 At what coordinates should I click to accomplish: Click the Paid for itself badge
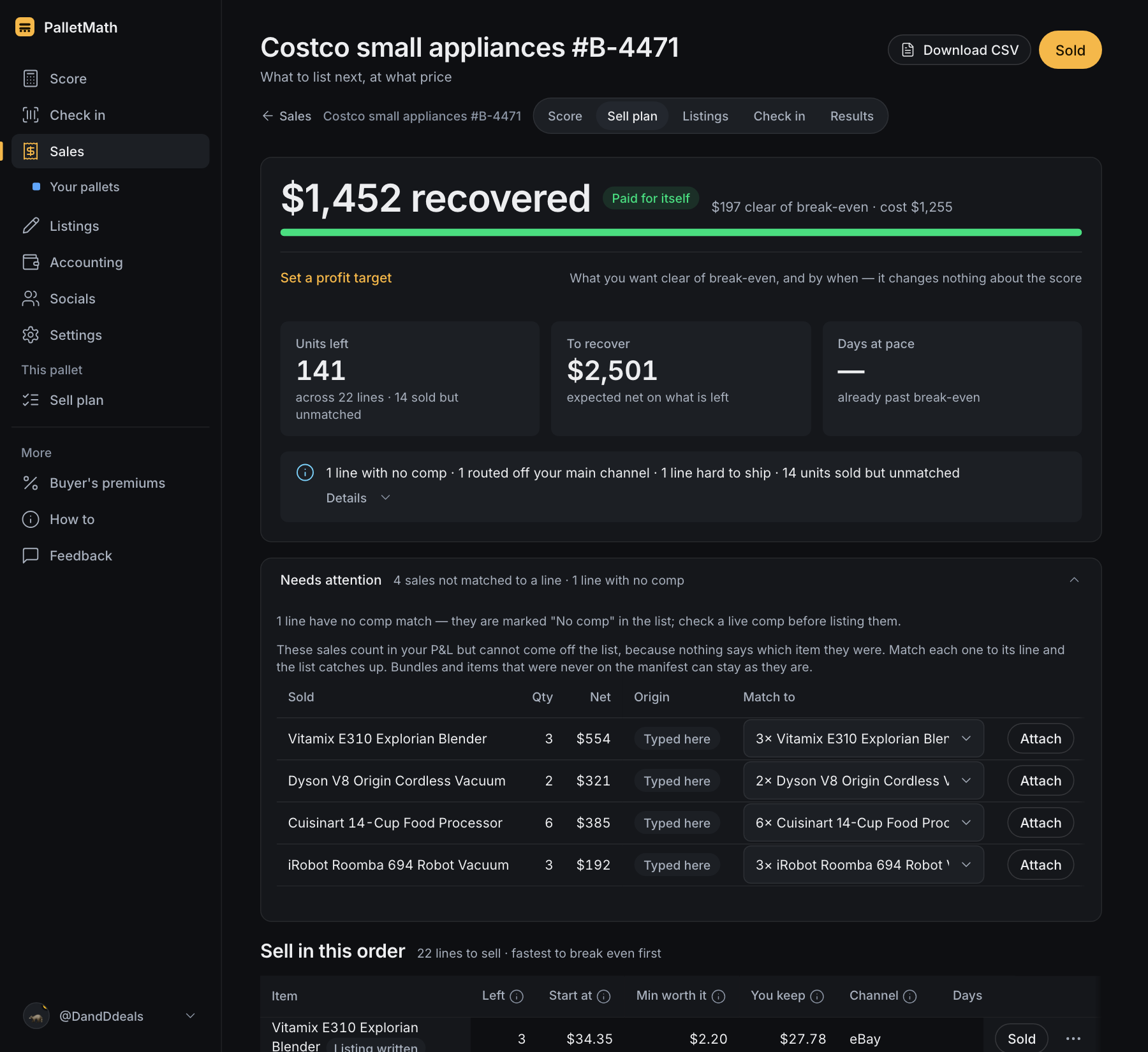pos(651,198)
